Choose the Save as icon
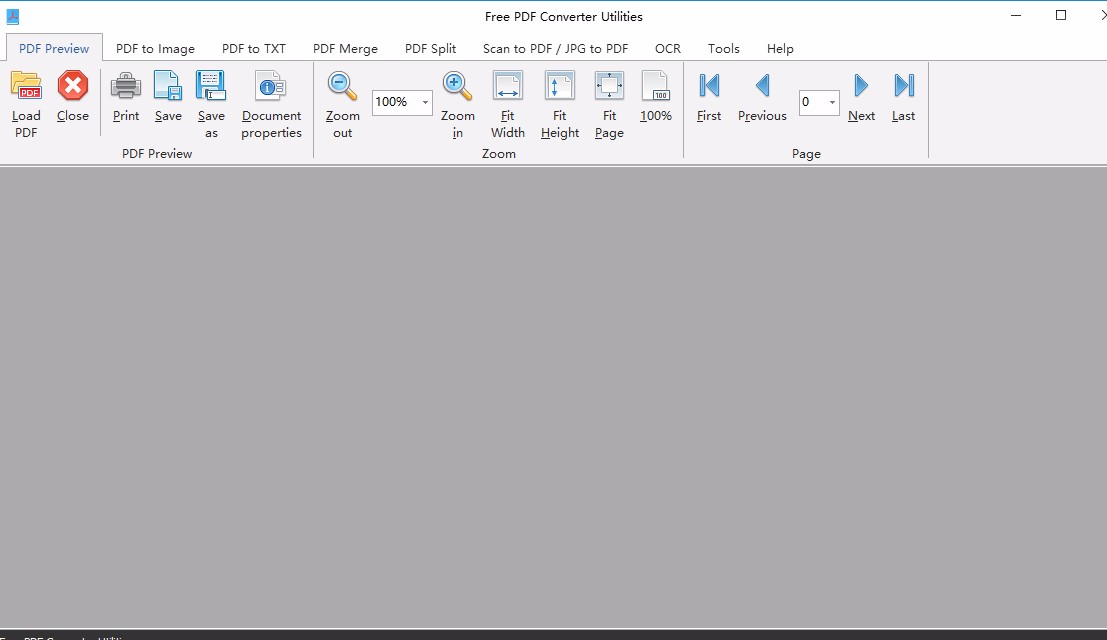 tap(211, 87)
